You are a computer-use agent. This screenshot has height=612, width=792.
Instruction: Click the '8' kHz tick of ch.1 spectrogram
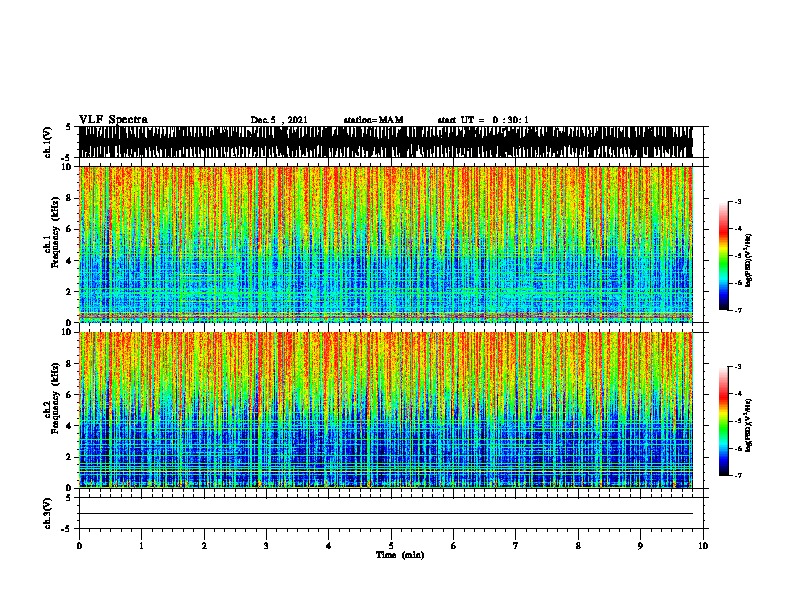[x=71, y=198]
